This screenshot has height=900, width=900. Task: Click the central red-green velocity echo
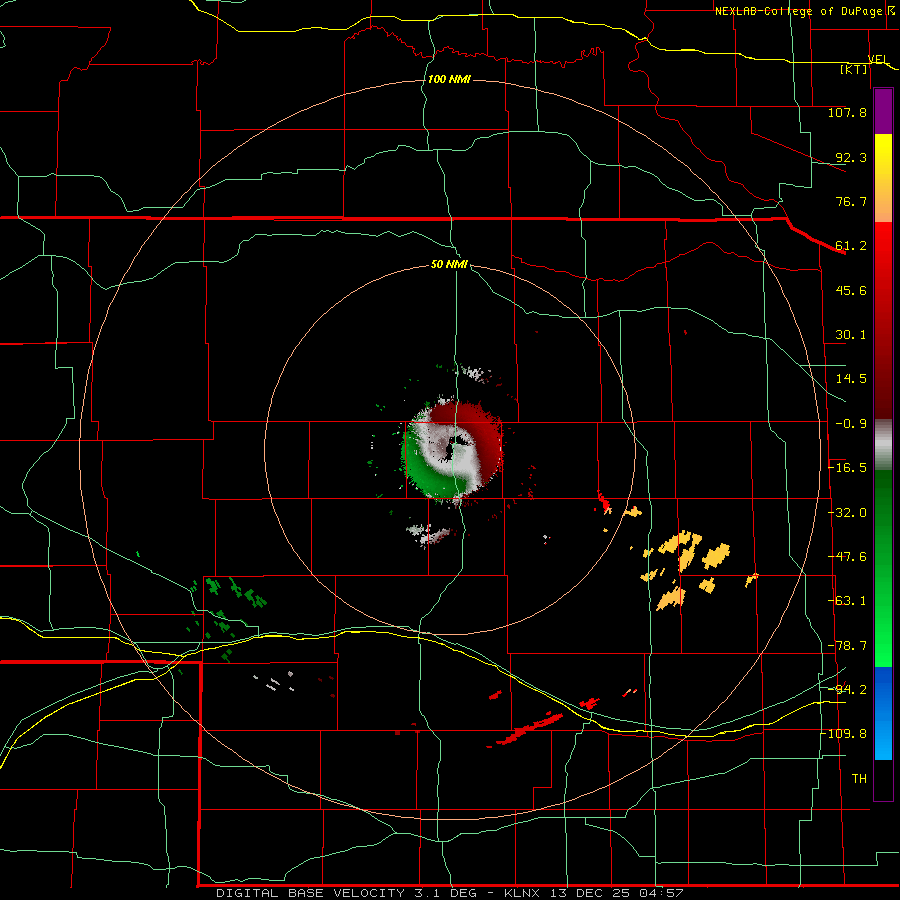(453, 449)
